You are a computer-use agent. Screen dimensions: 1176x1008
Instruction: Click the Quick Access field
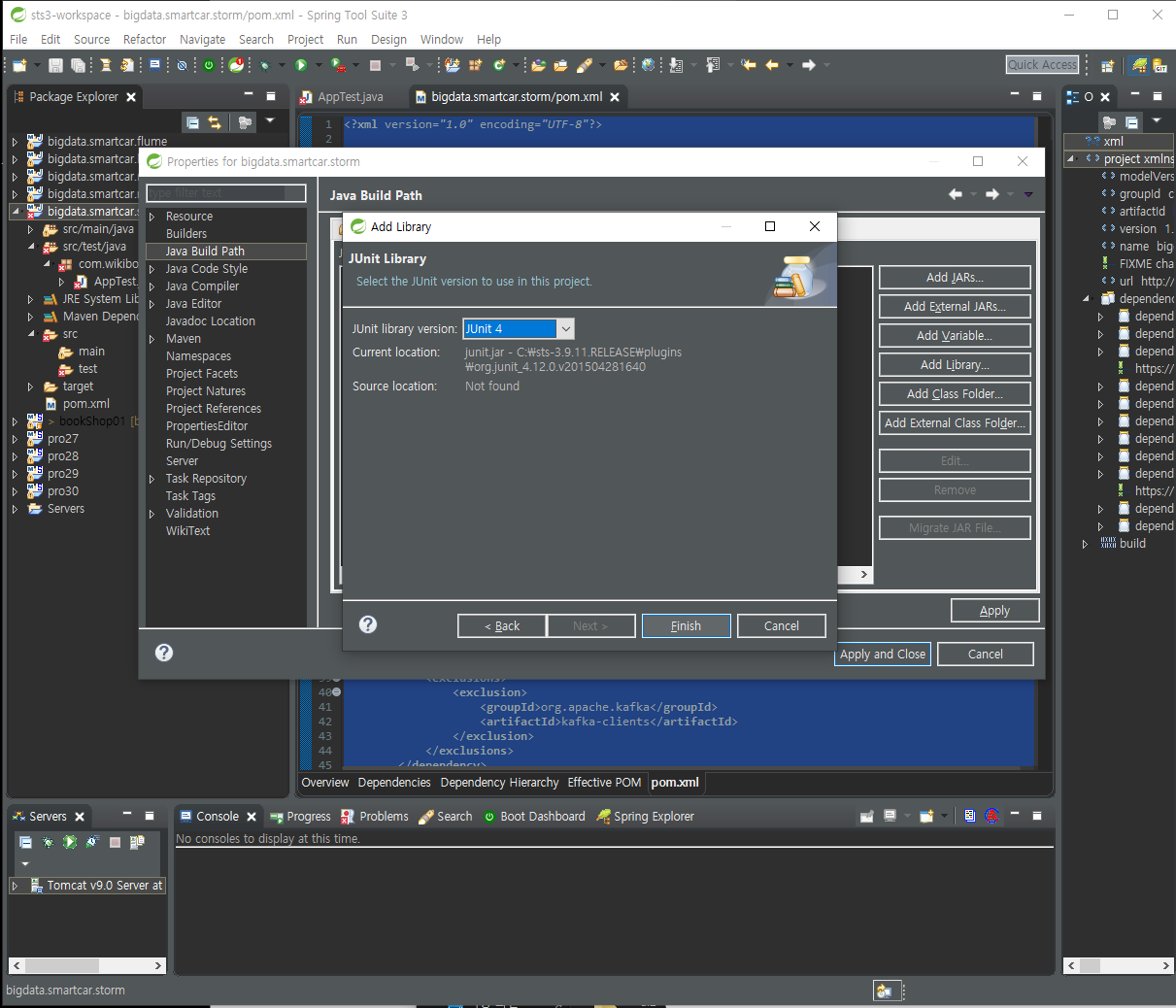pyautogui.click(x=1042, y=65)
